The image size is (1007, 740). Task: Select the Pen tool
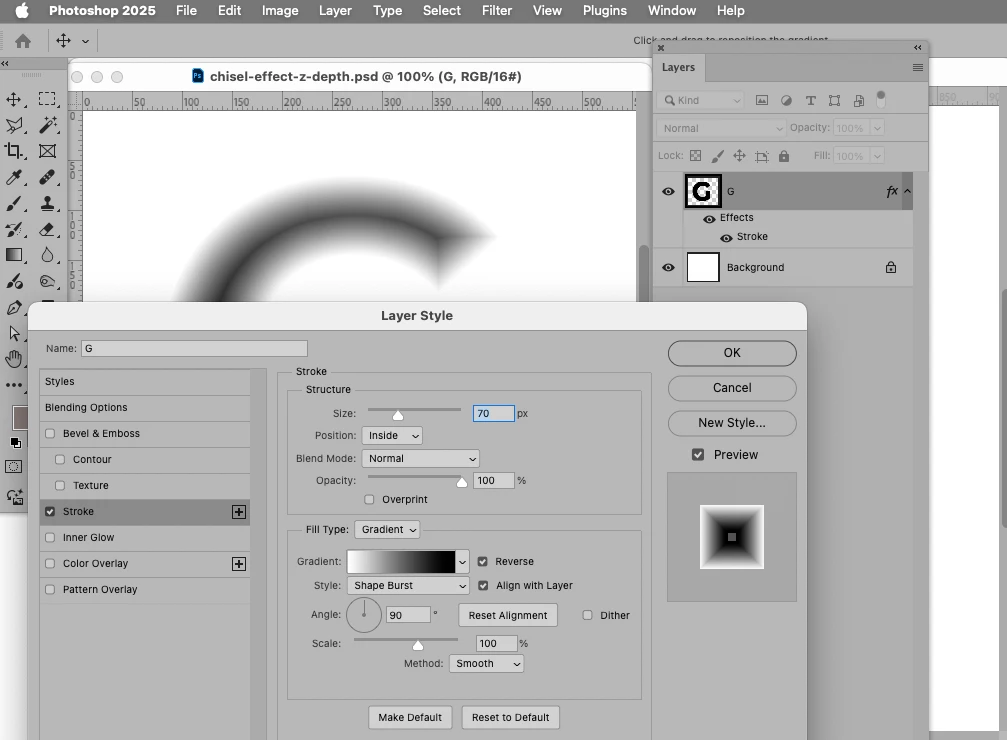point(13,308)
